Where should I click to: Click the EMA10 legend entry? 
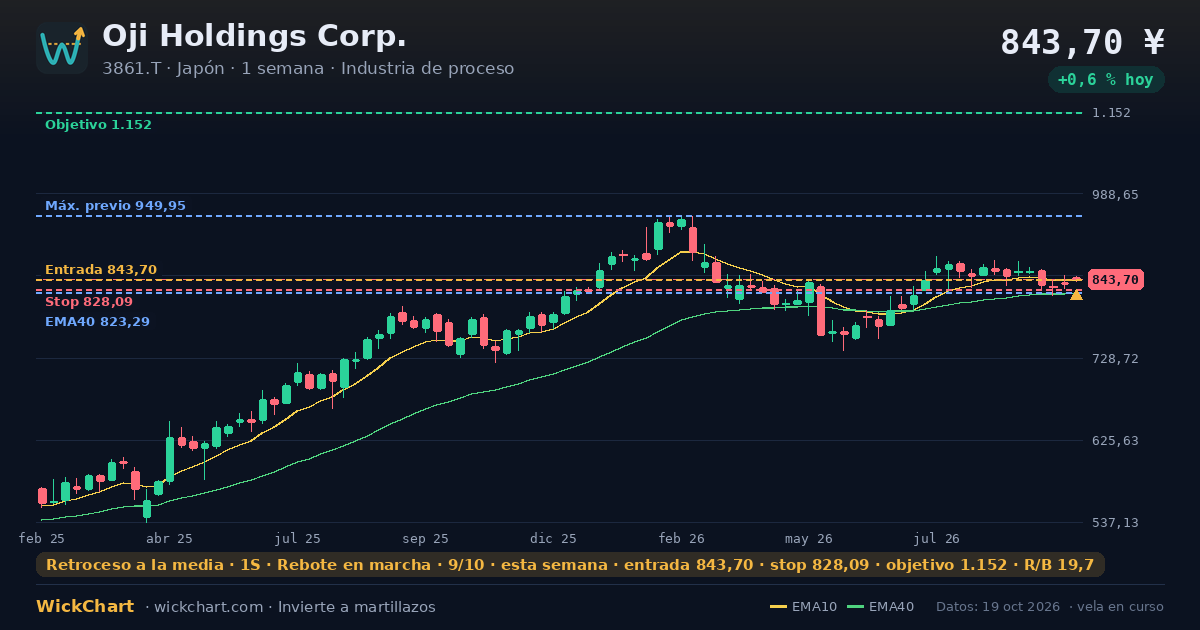pos(803,607)
